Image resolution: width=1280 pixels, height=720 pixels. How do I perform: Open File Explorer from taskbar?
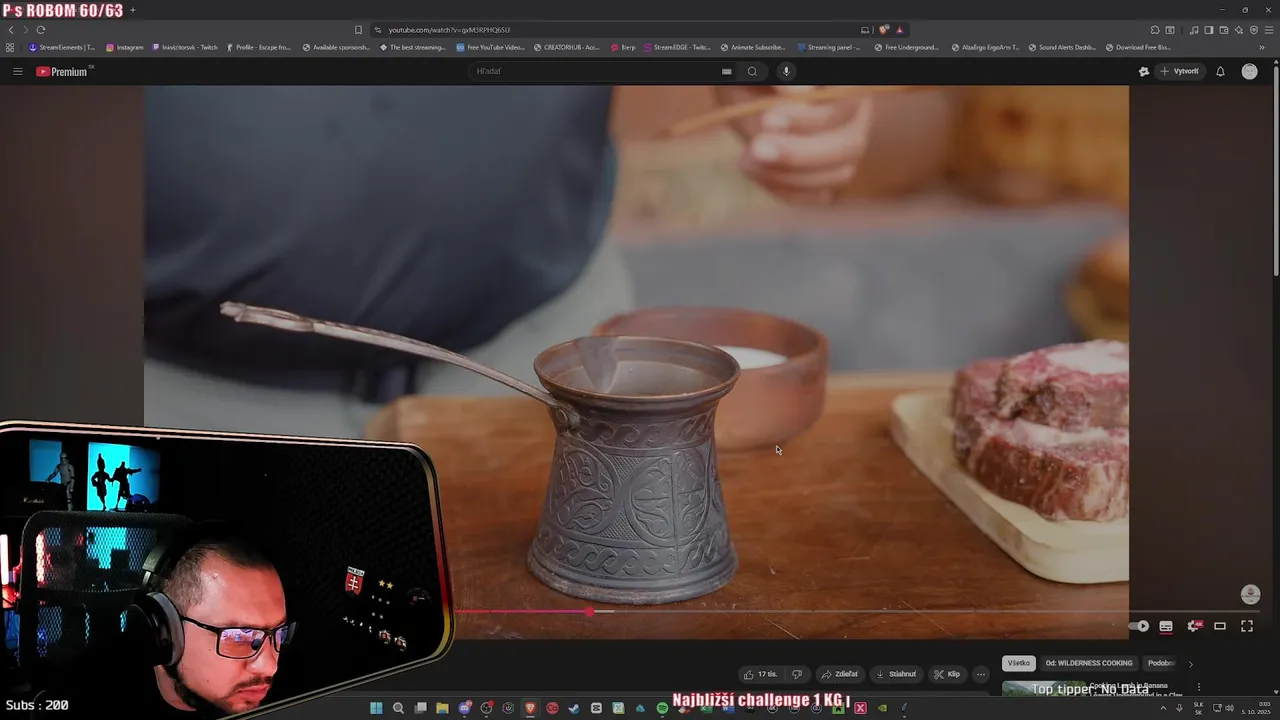click(x=442, y=708)
